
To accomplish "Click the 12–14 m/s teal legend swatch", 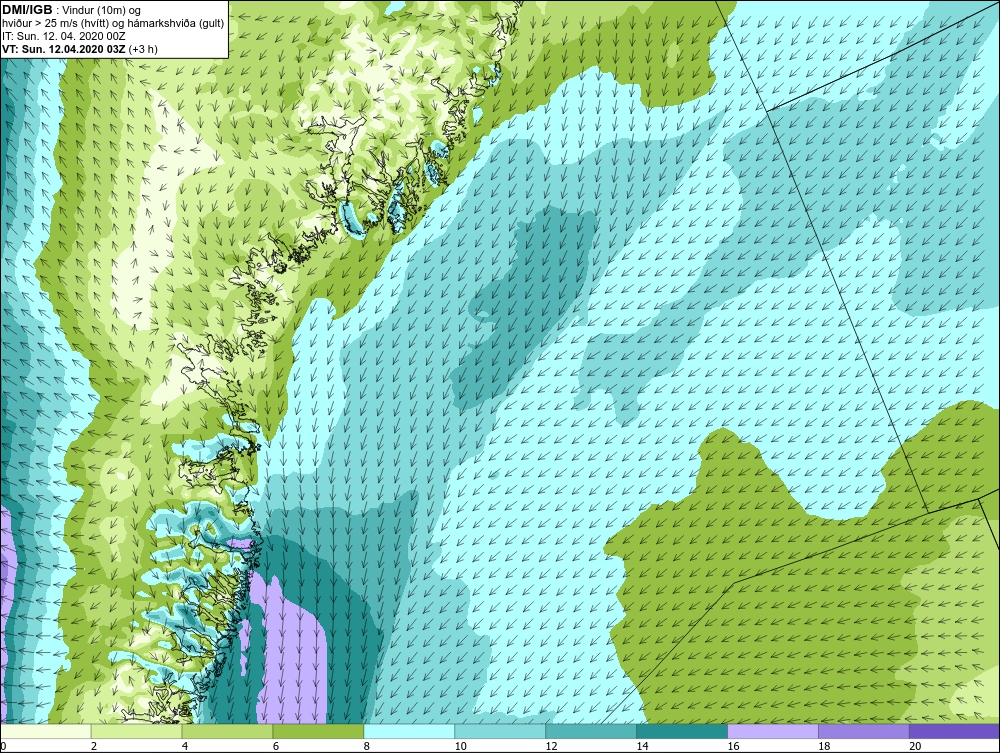I will tap(591, 731).
